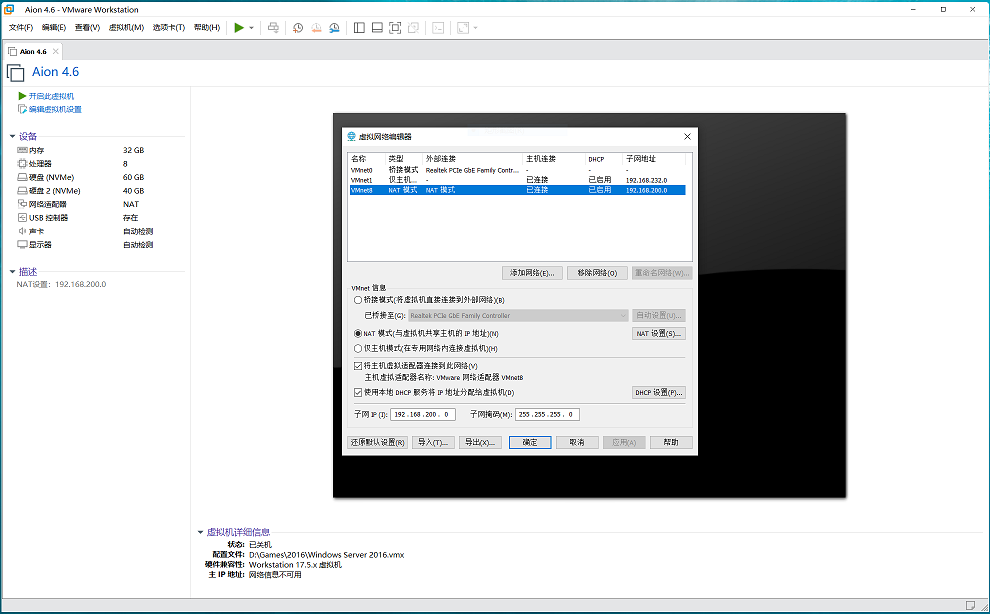Collapse the 设备 devices section
990x614 pixels.
pyautogui.click(x=12, y=136)
